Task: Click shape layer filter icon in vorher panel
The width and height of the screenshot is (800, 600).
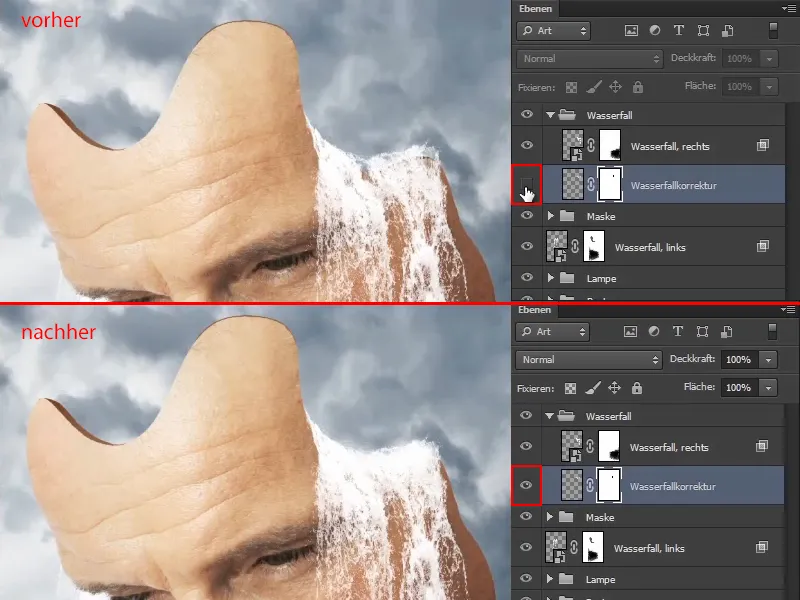Action: click(x=703, y=31)
